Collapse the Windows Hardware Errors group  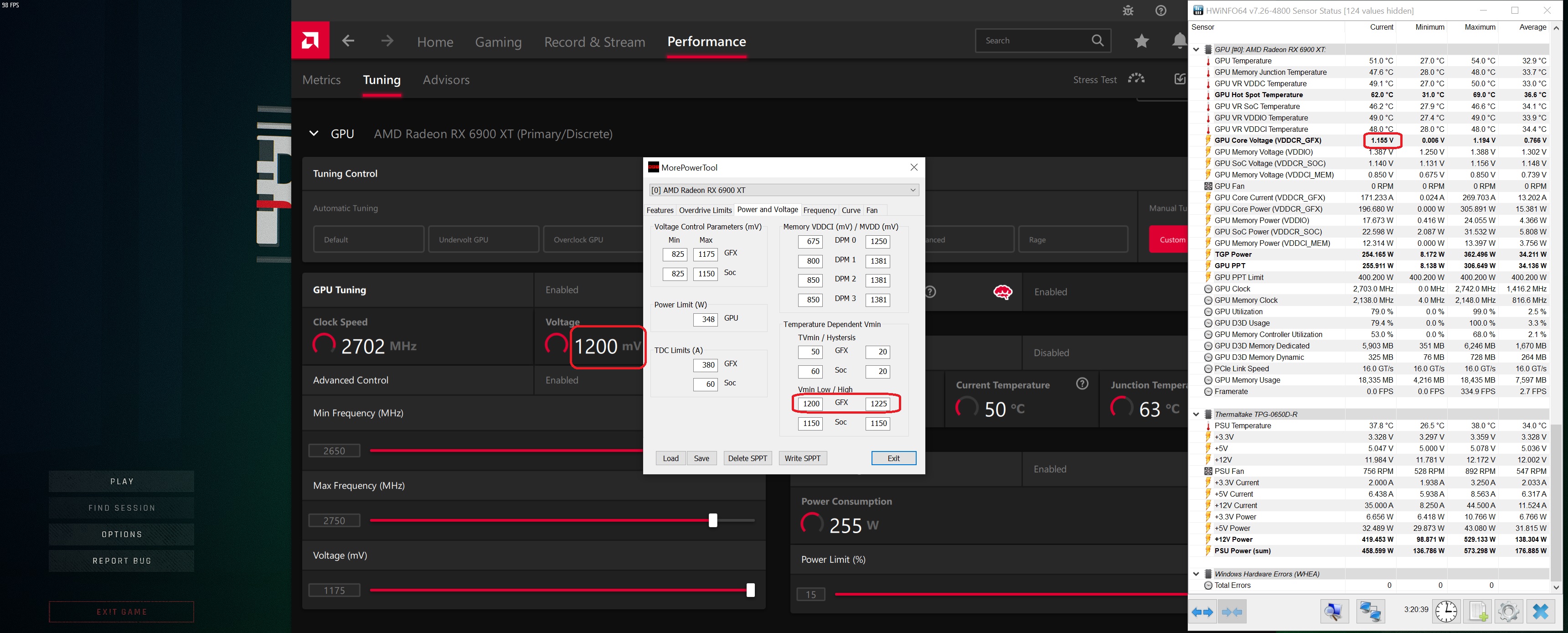click(x=1196, y=574)
